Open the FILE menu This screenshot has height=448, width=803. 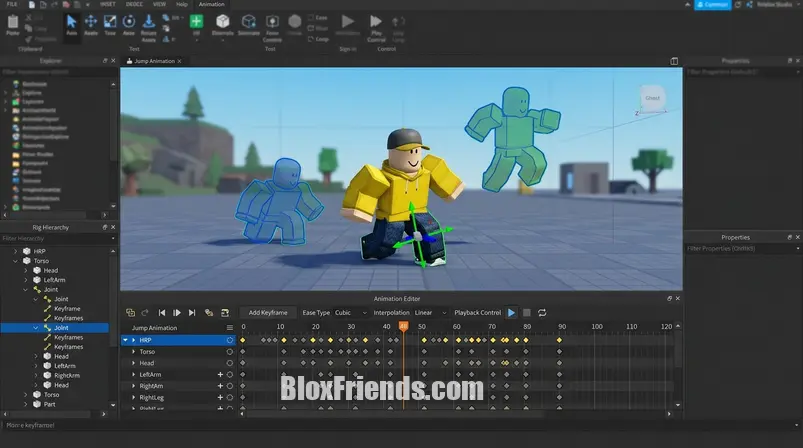12,4
